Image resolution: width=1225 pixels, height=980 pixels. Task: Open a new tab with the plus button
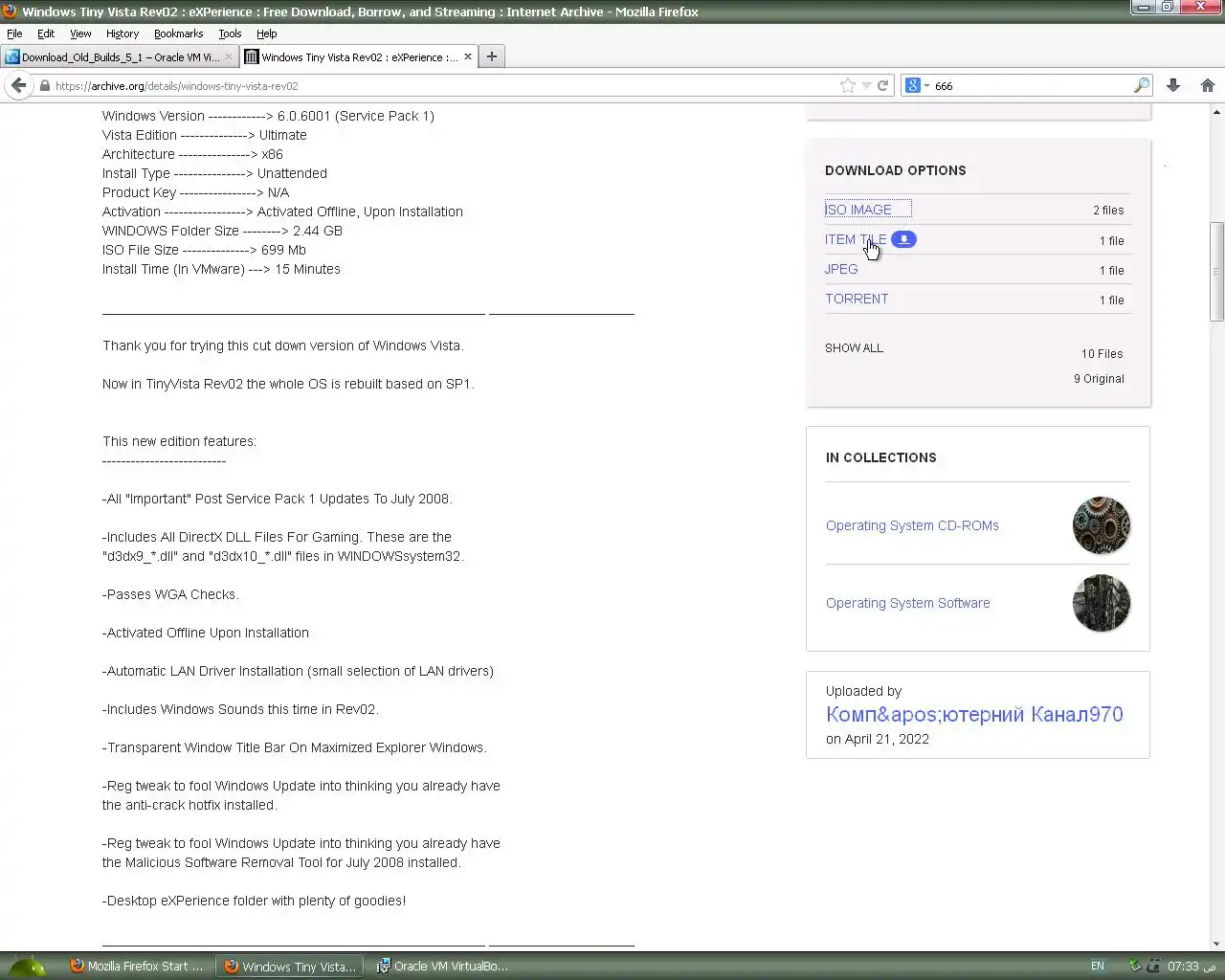click(492, 56)
